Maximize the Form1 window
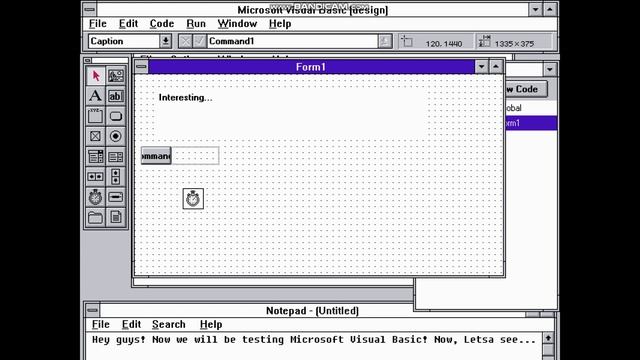The image size is (640, 360). [496, 67]
